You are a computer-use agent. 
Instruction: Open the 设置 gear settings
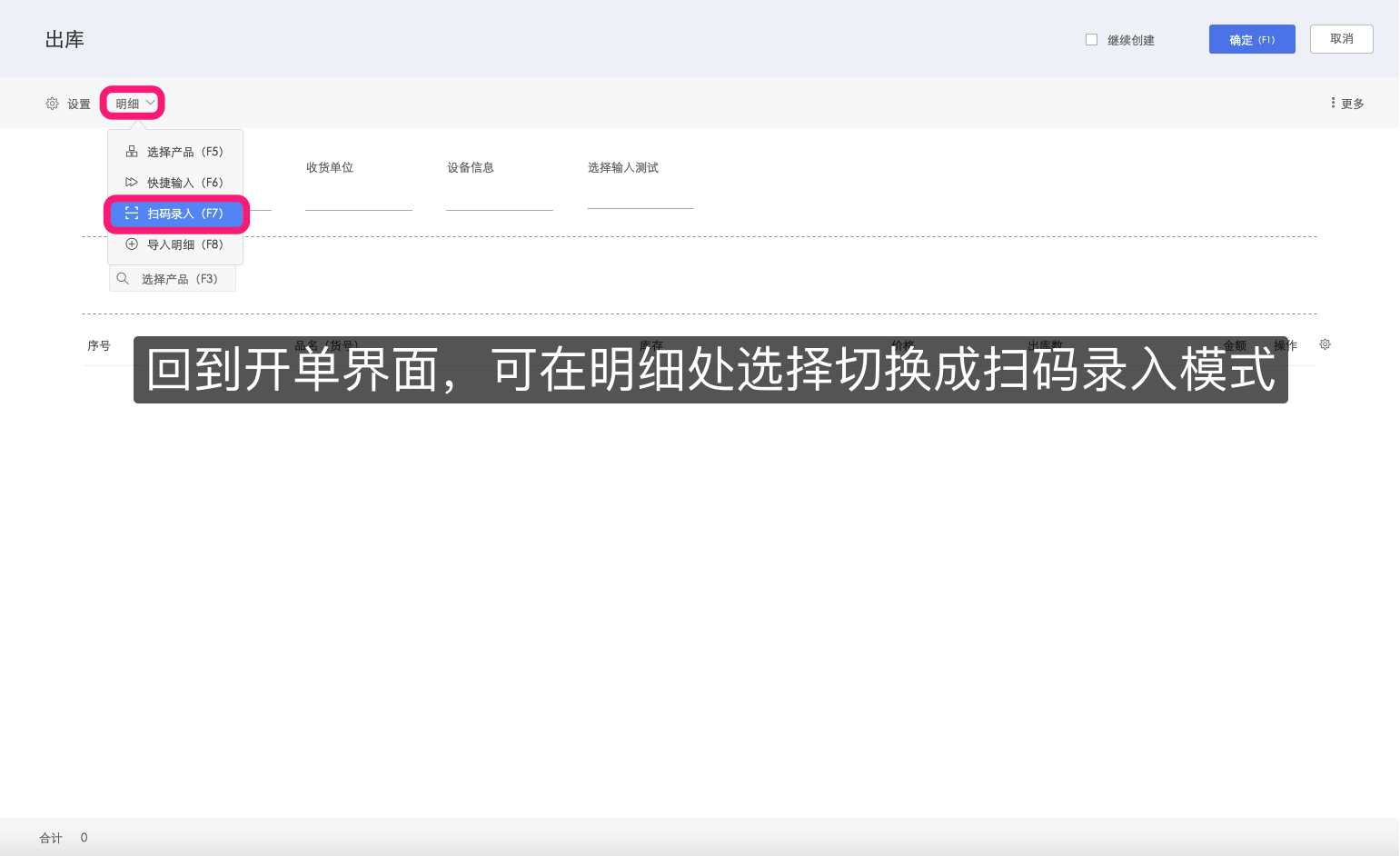(x=68, y=104)
